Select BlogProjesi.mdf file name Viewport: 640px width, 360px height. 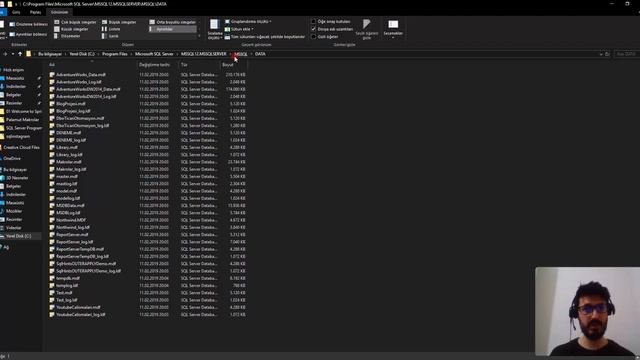coord(71,104)
